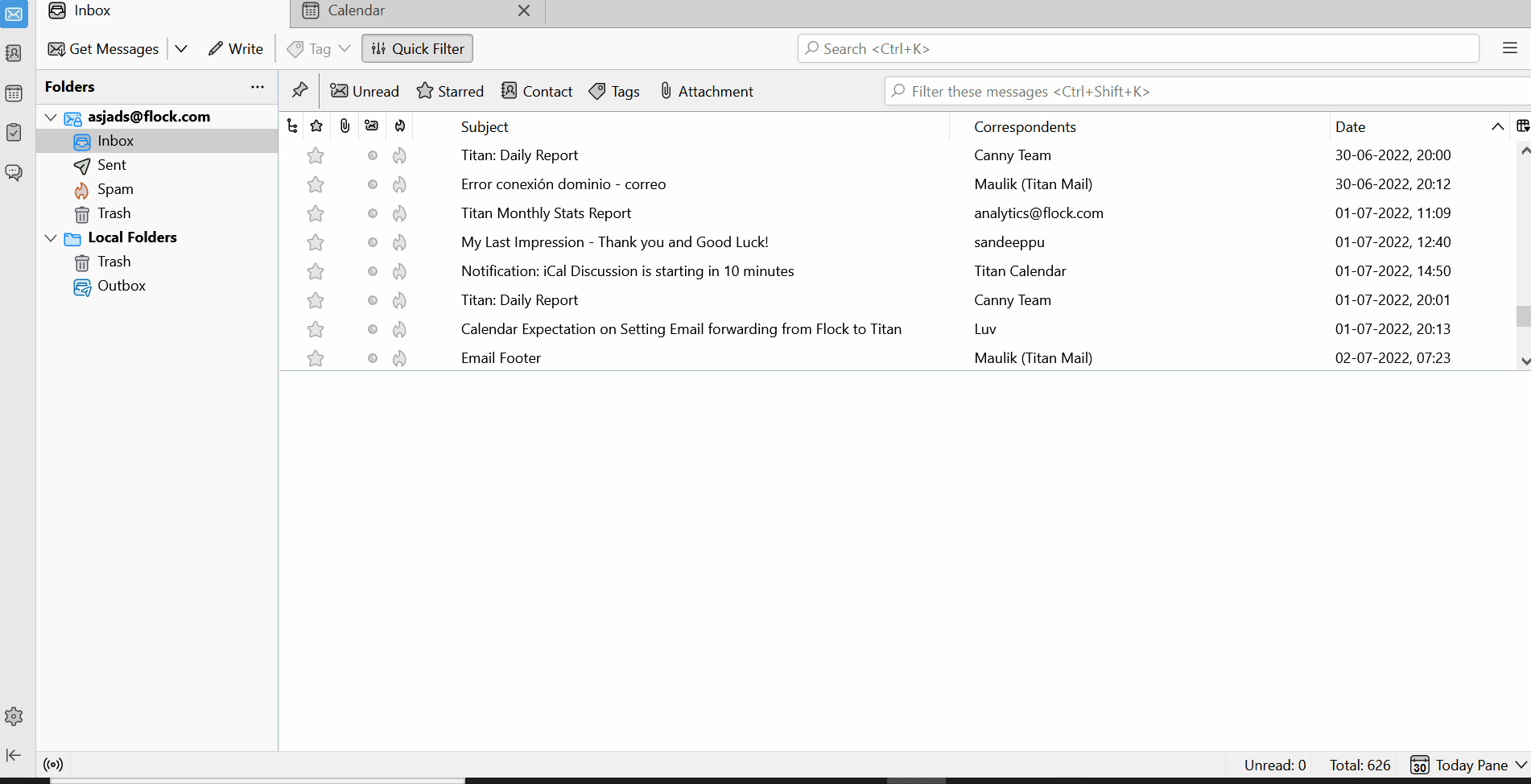Open column picker icon
The height and width of the screenshot is (784, 1531).
pyautogui.click(x=1522, y=126)
